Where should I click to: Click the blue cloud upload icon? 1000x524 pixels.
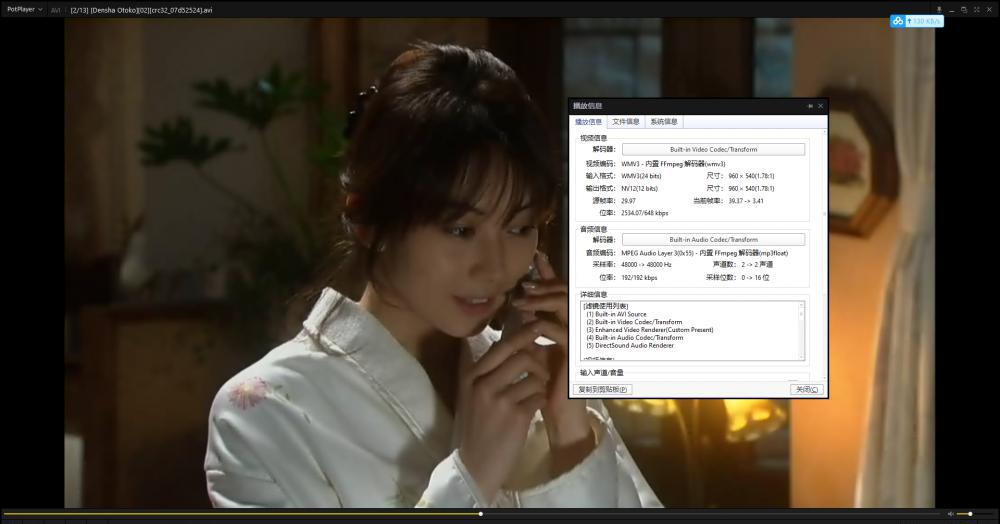pos(898,21)
